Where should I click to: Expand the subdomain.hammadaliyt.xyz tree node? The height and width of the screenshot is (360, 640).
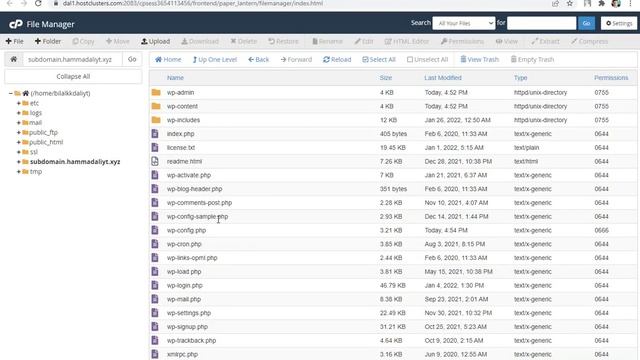pyautogui.click(x=18, y=162)
